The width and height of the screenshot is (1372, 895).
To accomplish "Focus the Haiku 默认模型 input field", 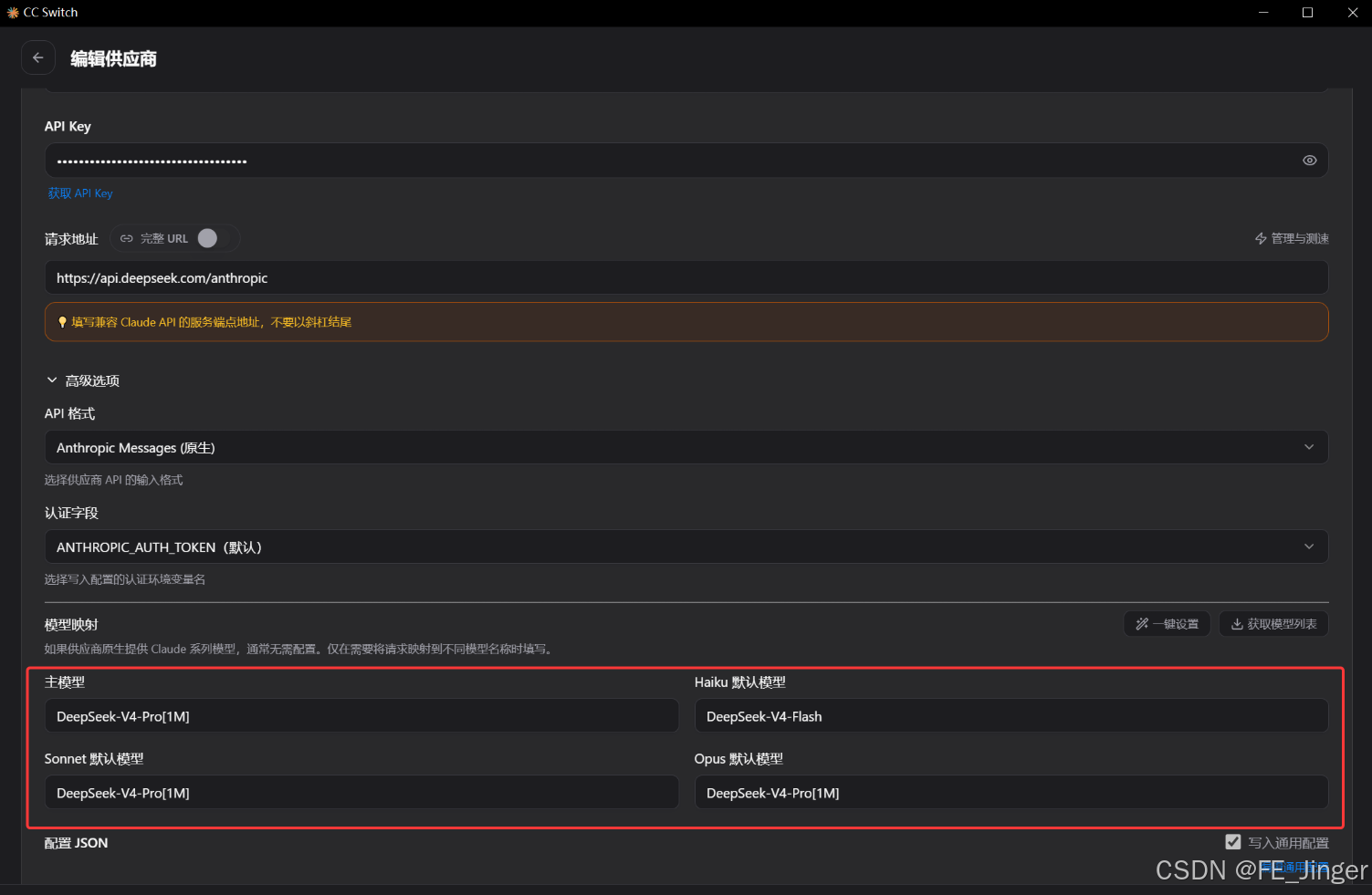I will click(1011, 716).
